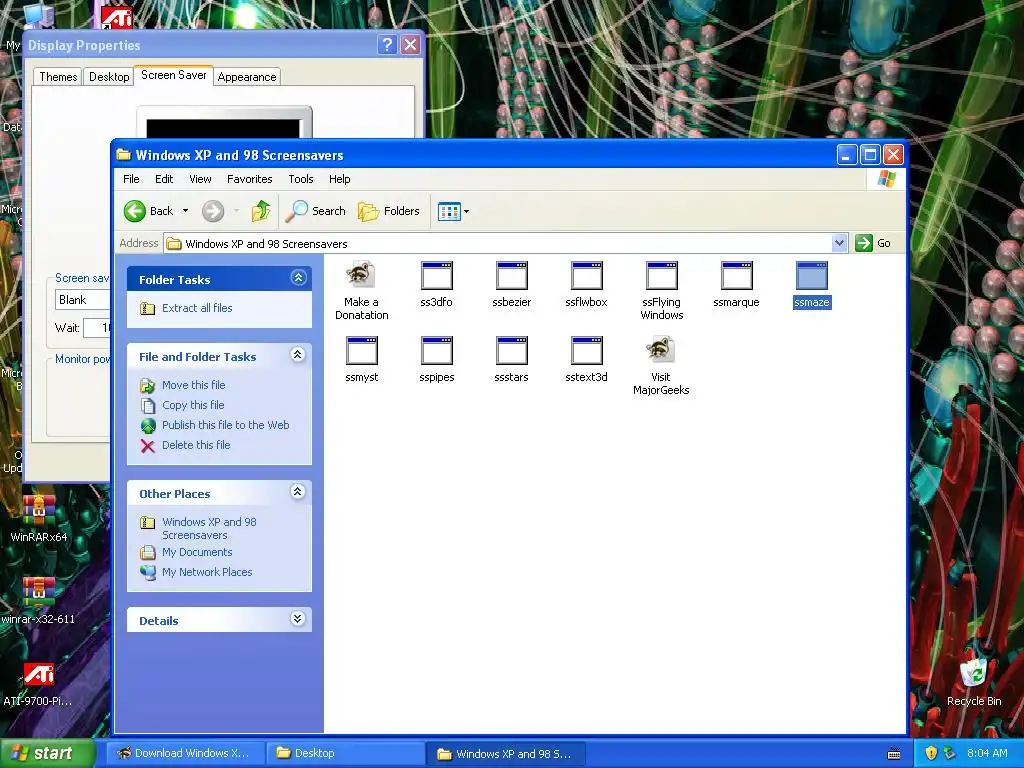Switch to Desktop taskbar button
The width and height of the screenshot is (1024, 768).
coord(345,753)
